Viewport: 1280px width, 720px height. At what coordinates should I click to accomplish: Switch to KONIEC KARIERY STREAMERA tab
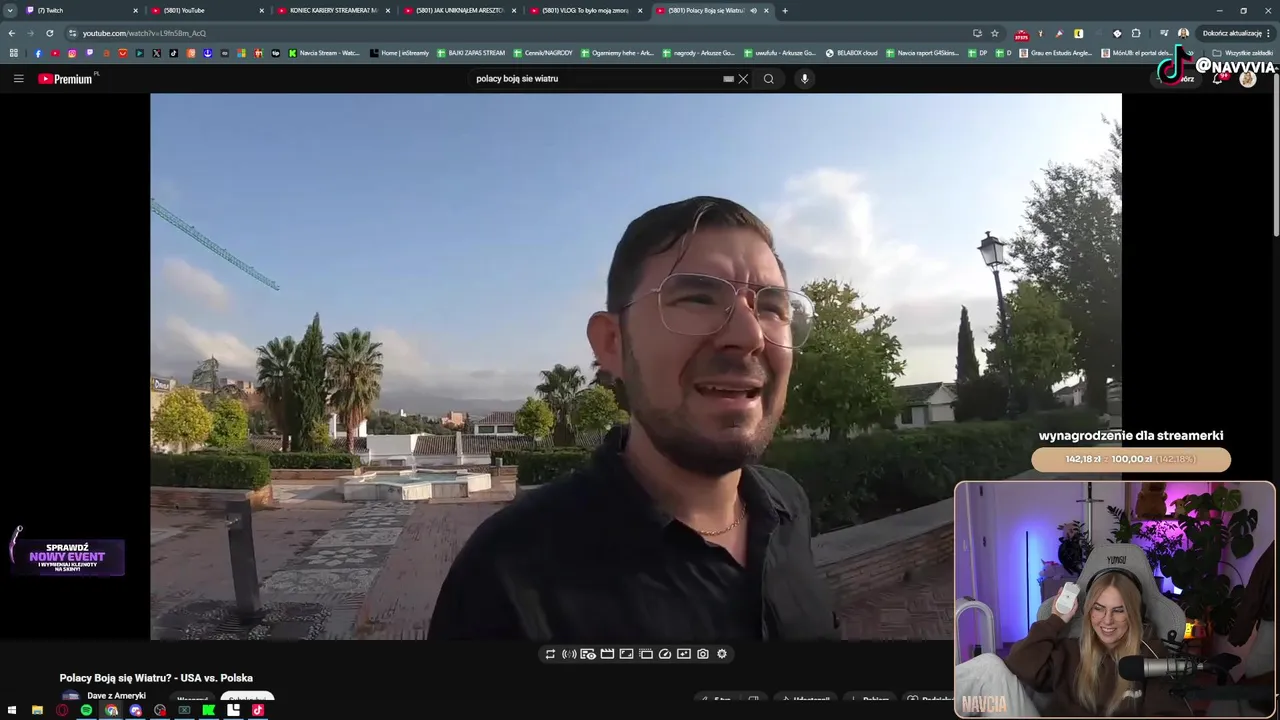[x=333, y=11]
